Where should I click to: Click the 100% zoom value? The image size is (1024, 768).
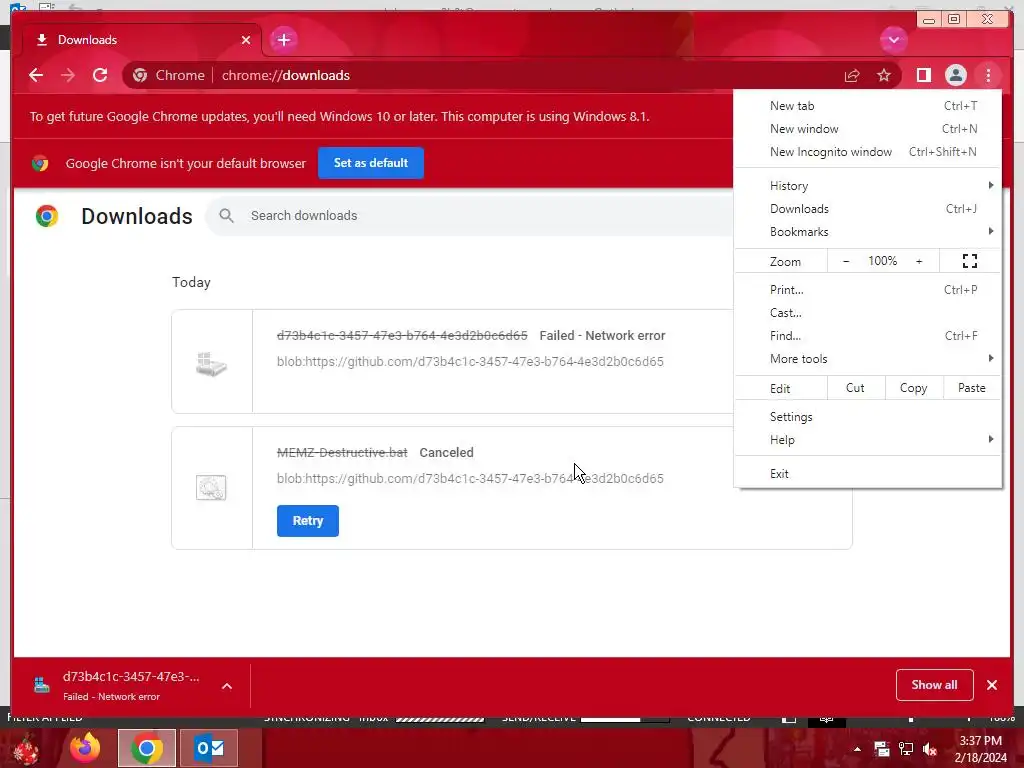click(x=882, y=261)
